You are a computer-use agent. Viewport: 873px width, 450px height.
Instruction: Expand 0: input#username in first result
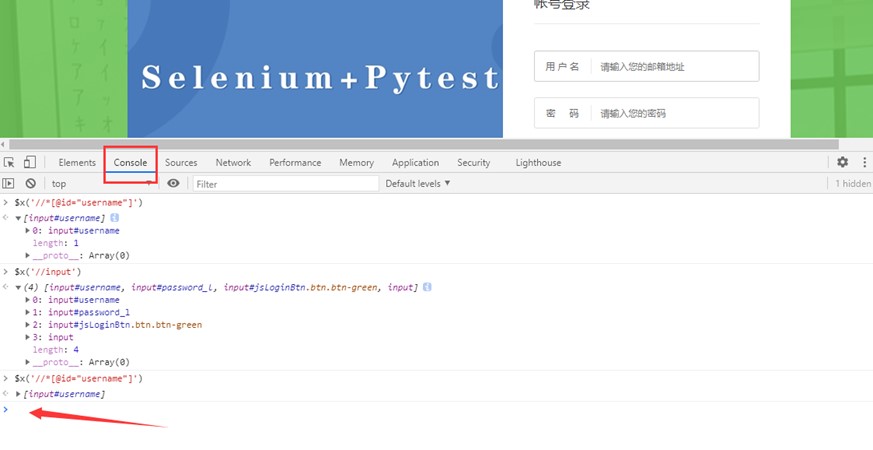(27, 231)
